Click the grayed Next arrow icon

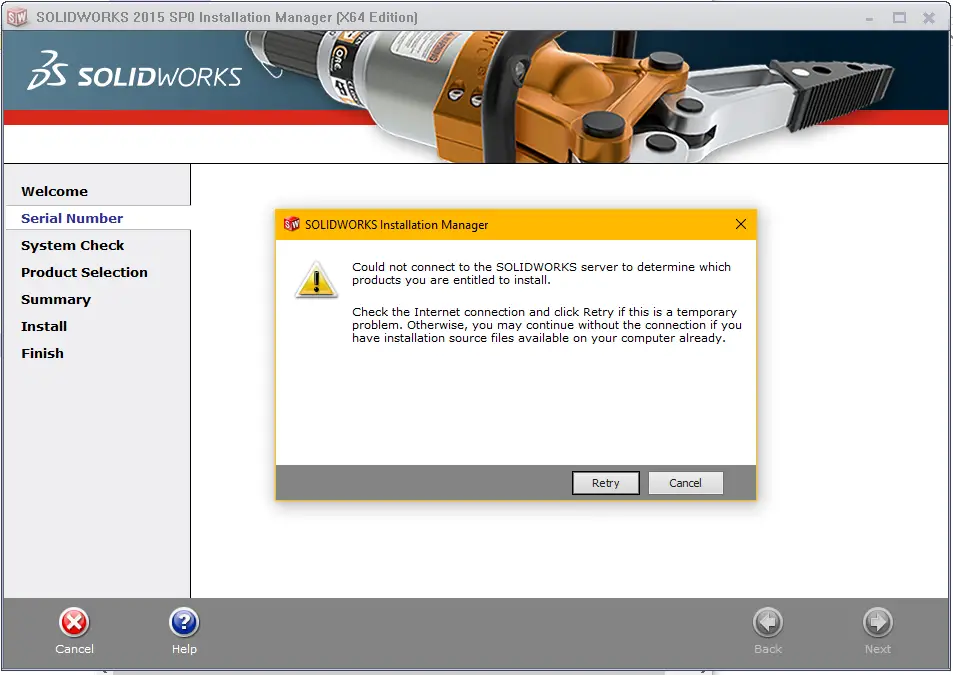(x=877, y=623)
